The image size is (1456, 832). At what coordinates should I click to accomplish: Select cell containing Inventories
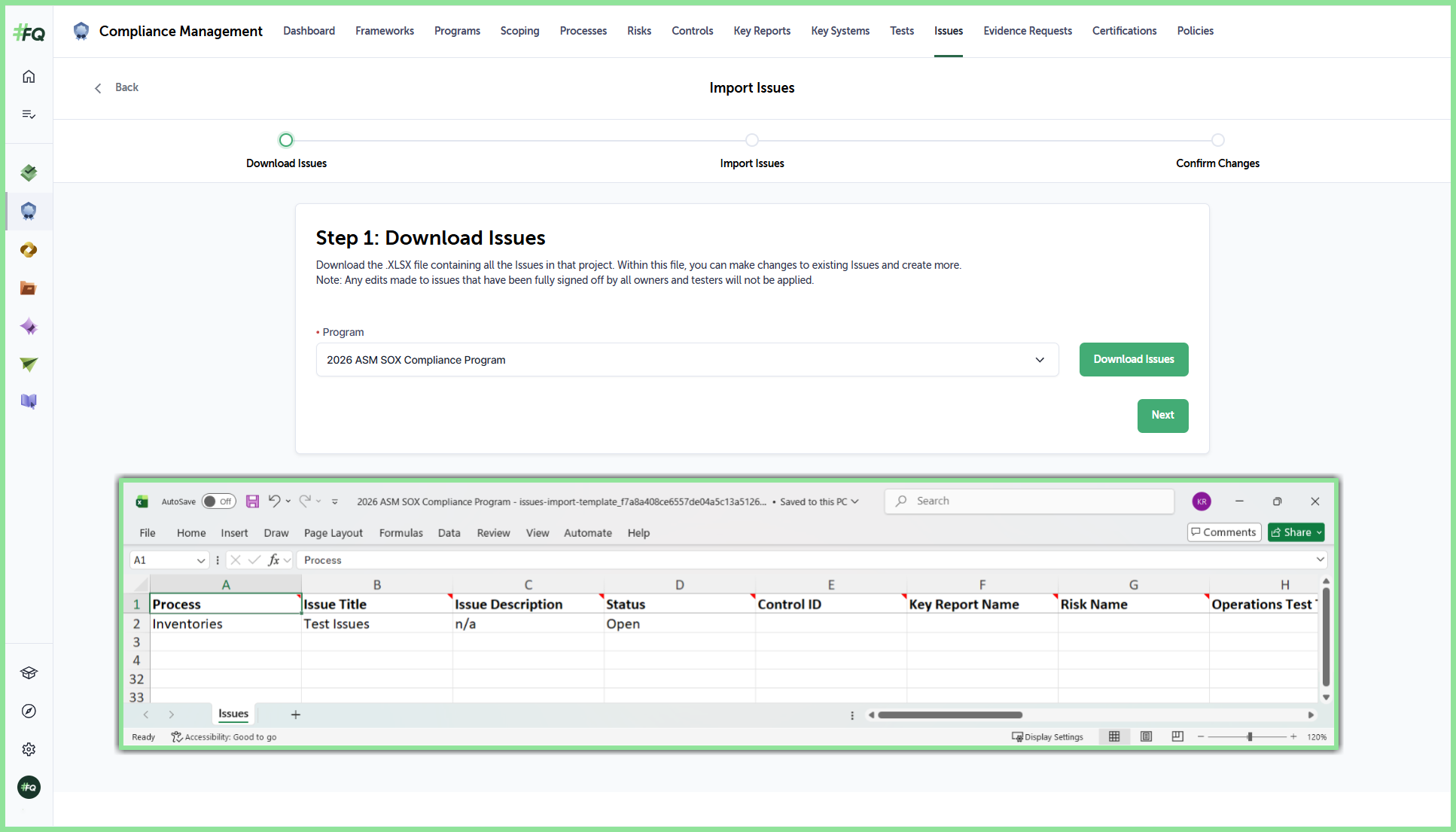point(226,624)
